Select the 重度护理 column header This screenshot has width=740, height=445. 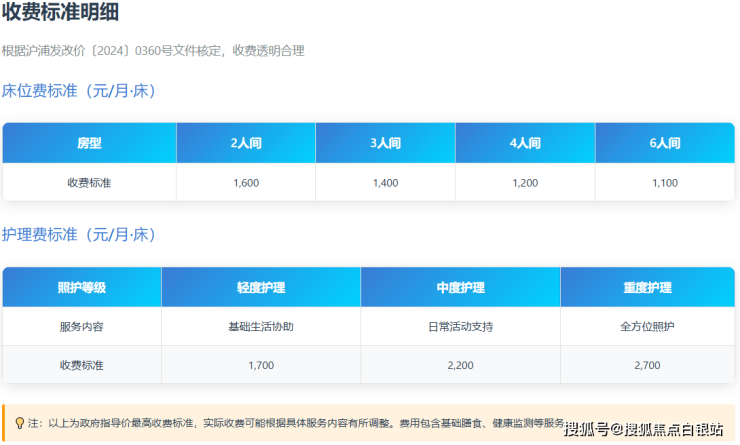(647, 288)
